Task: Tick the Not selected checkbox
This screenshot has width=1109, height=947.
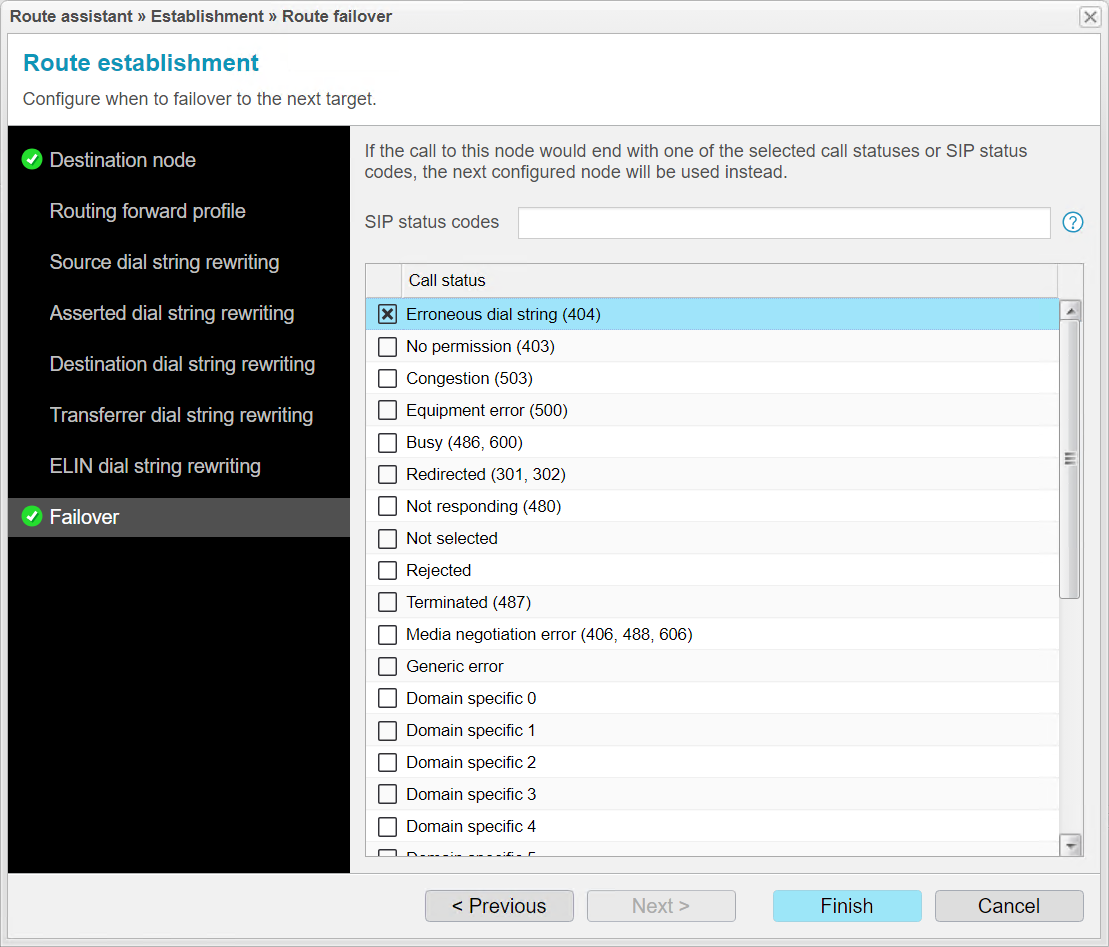Action: (x=388, y=538)
